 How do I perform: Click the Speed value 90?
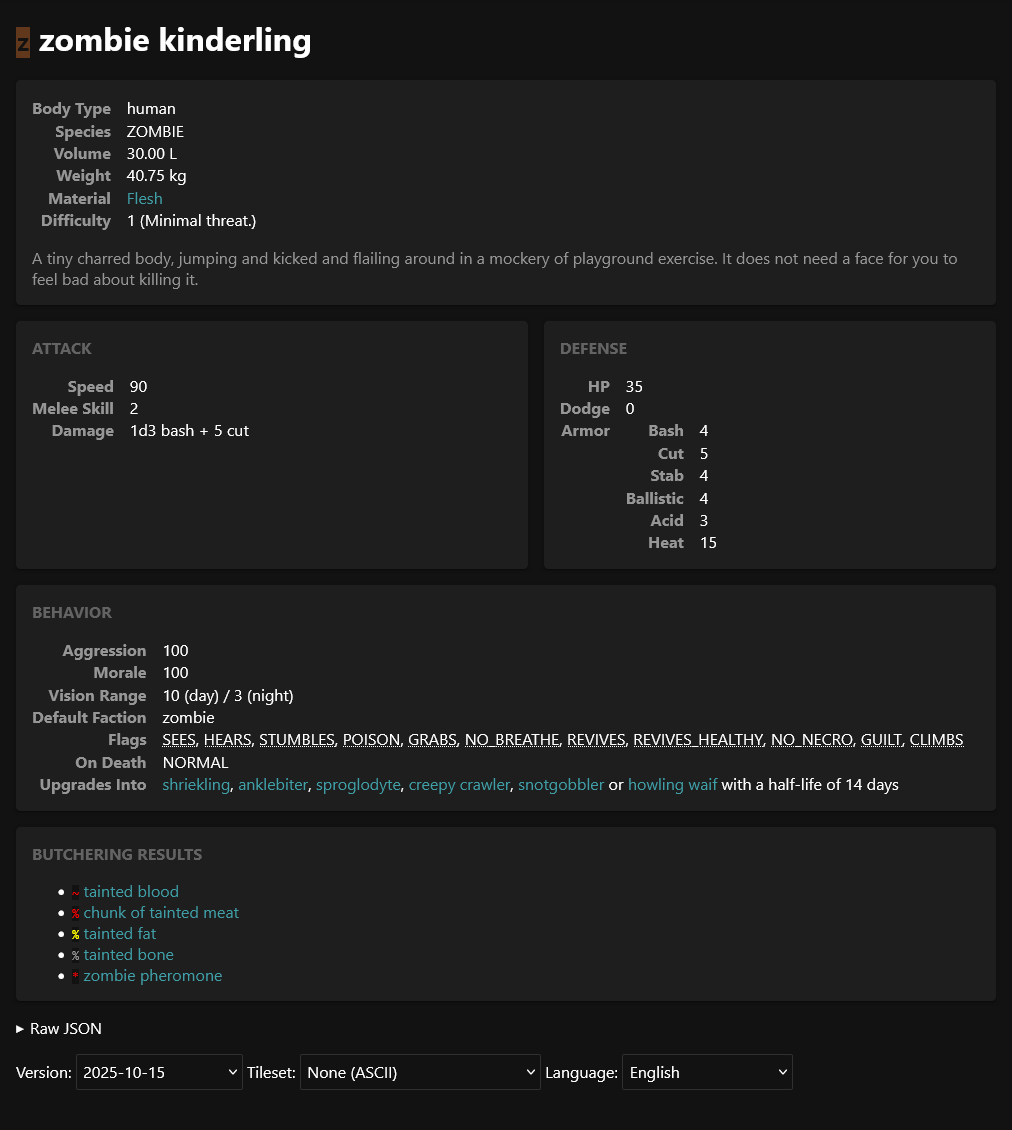click(138, 386)
